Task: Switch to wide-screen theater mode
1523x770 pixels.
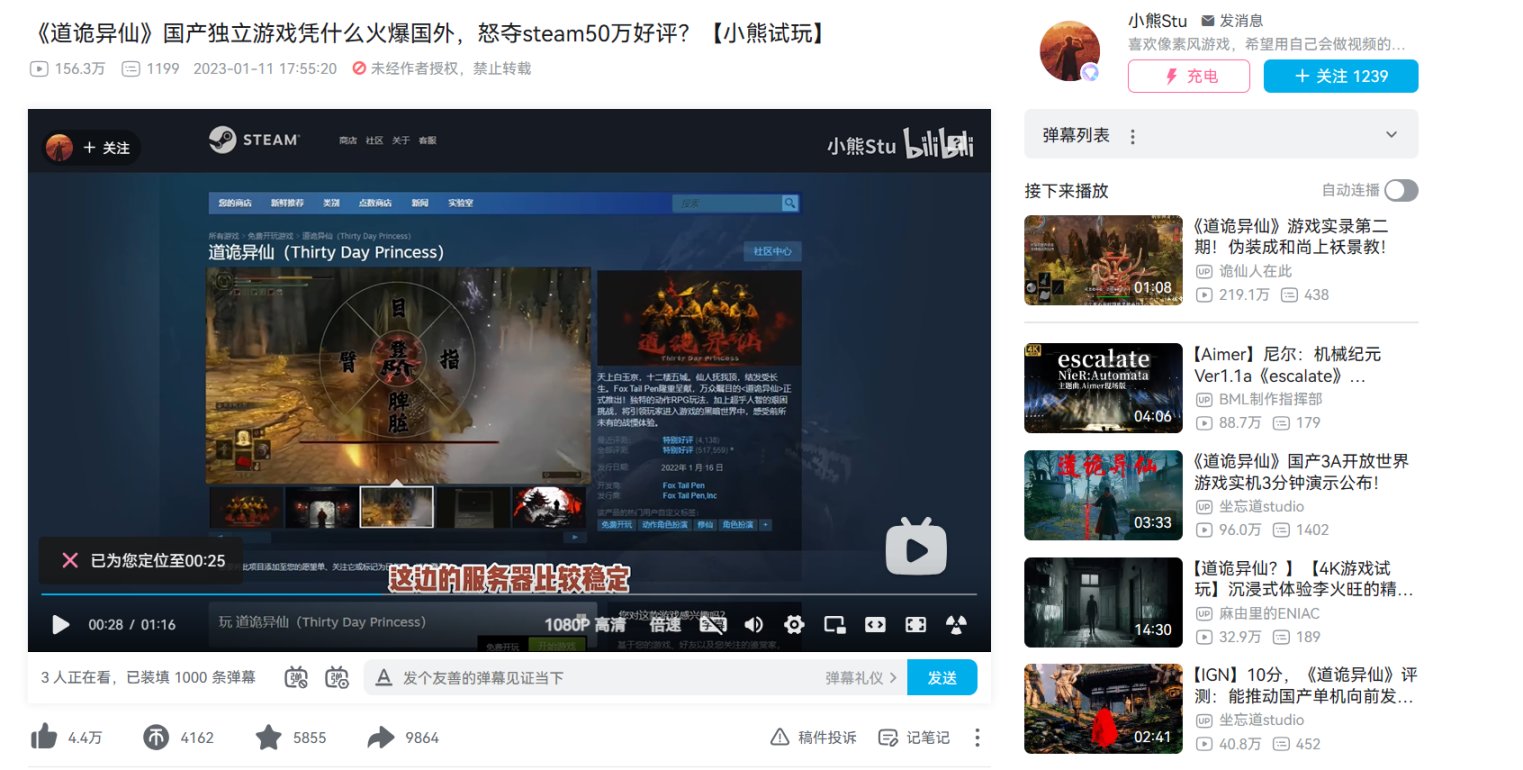Action: (x=875, y=625)
